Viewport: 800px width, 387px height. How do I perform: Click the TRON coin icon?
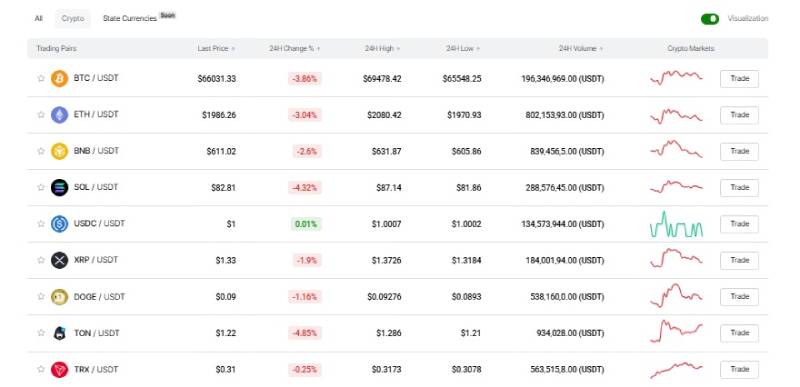click(x=59, y=369)
